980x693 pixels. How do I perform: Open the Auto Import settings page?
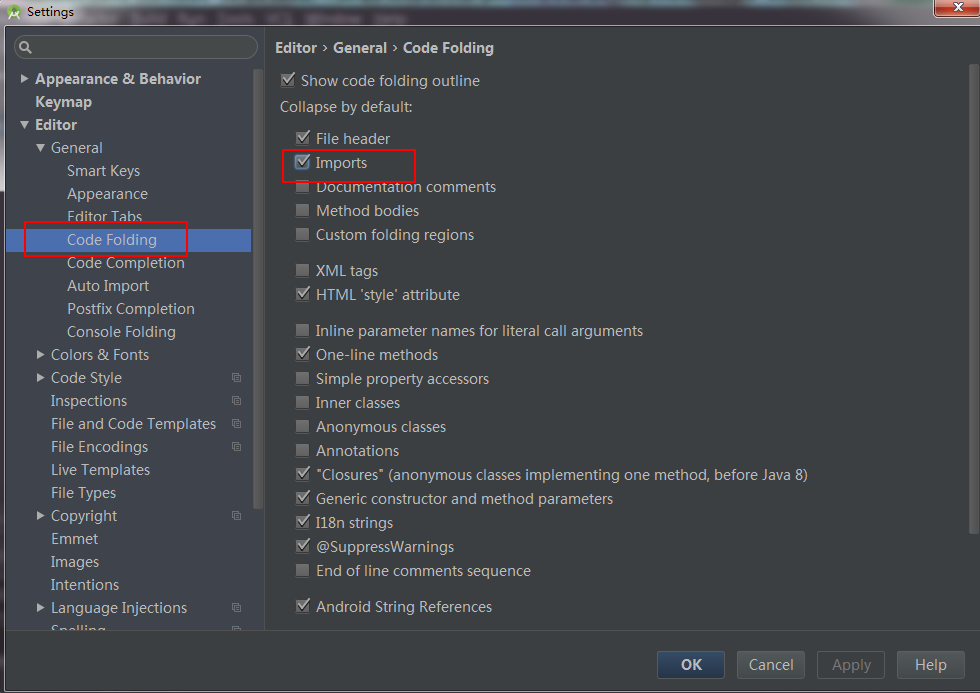pyautogui.click(x=108, y=286)
